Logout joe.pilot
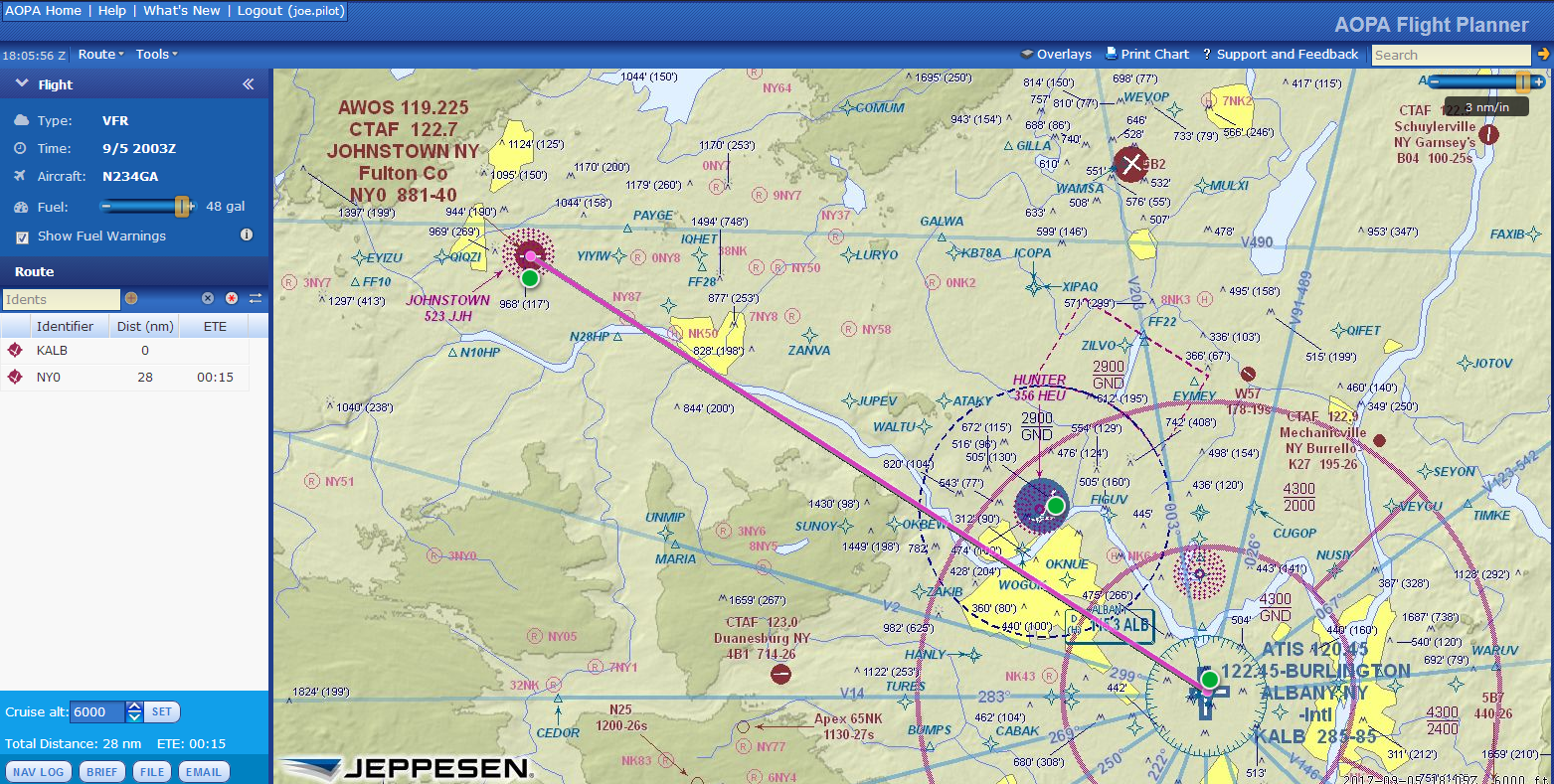Screen dimensions: 1554x784 click(291, 11)
